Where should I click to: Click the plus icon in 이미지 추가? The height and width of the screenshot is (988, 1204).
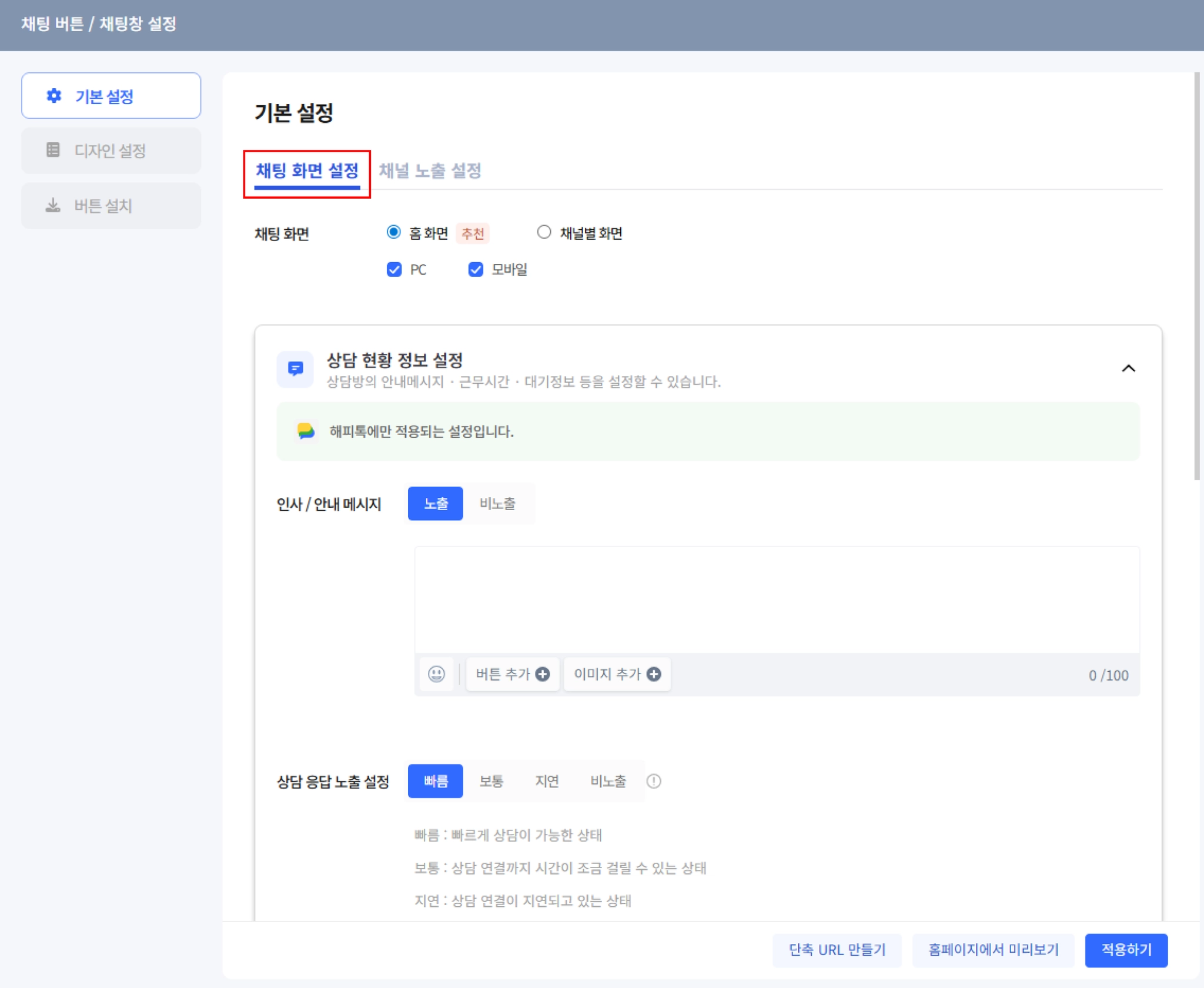[x=654, y=674]
